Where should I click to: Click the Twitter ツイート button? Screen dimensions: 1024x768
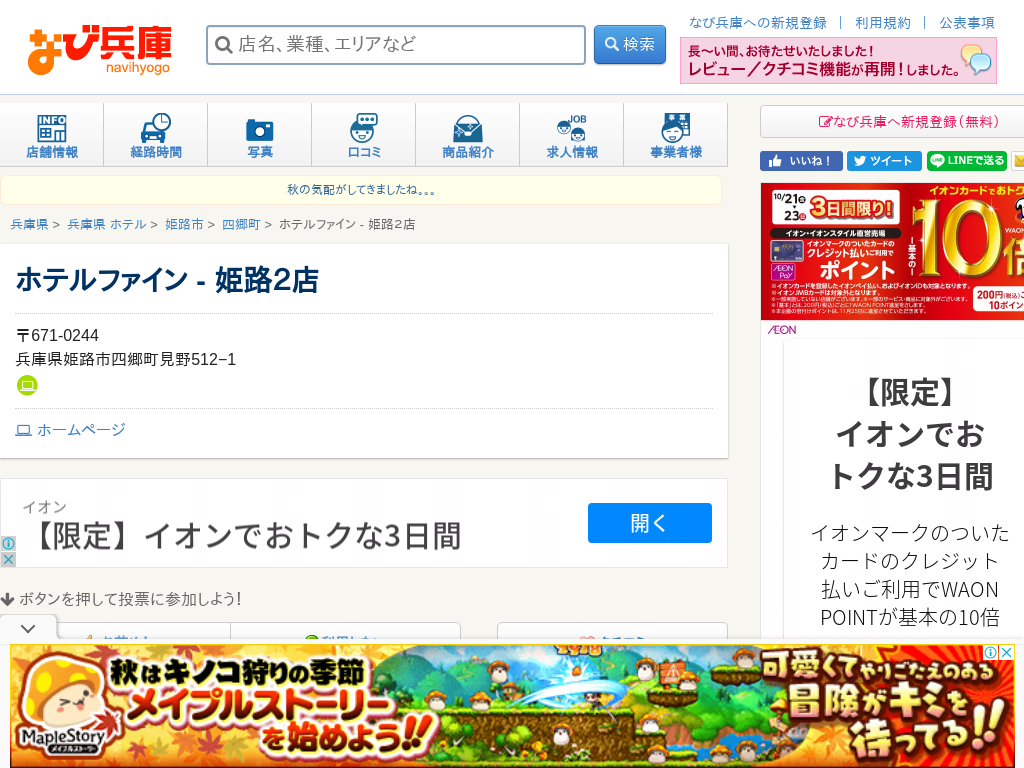pyautogui.click(x=884, y=161)
